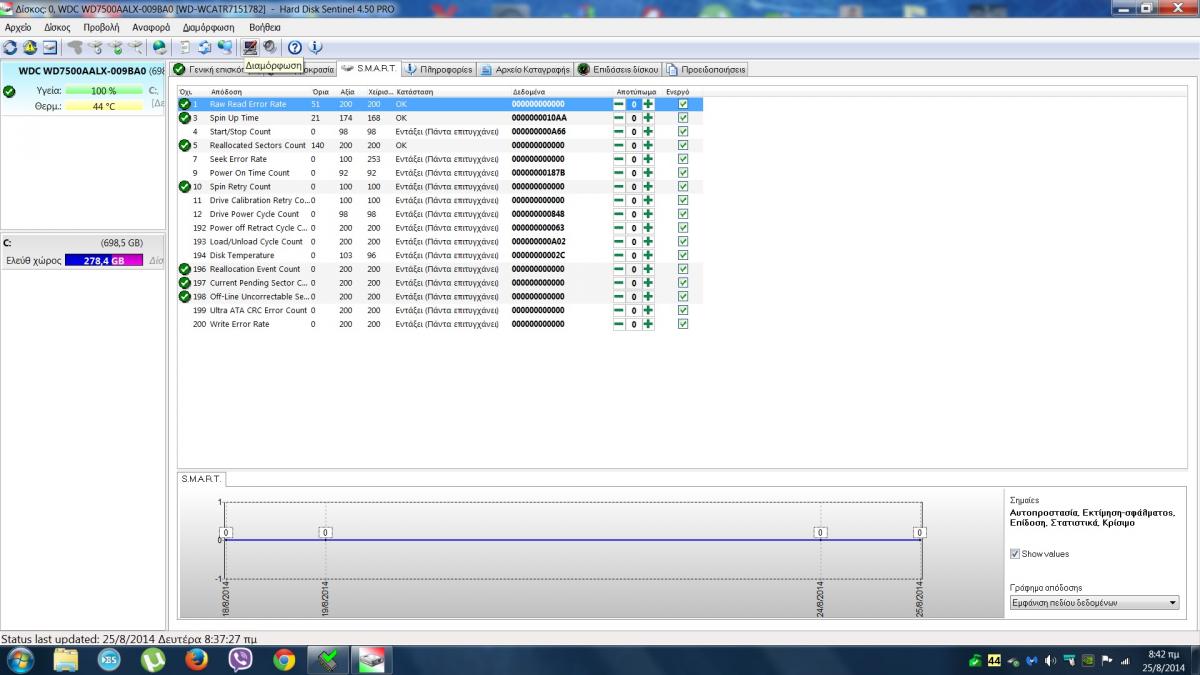The image size is (1200, 675).
Task: Switch to the Επιδόσεις δίσκου tab
Action: [618, 70]
